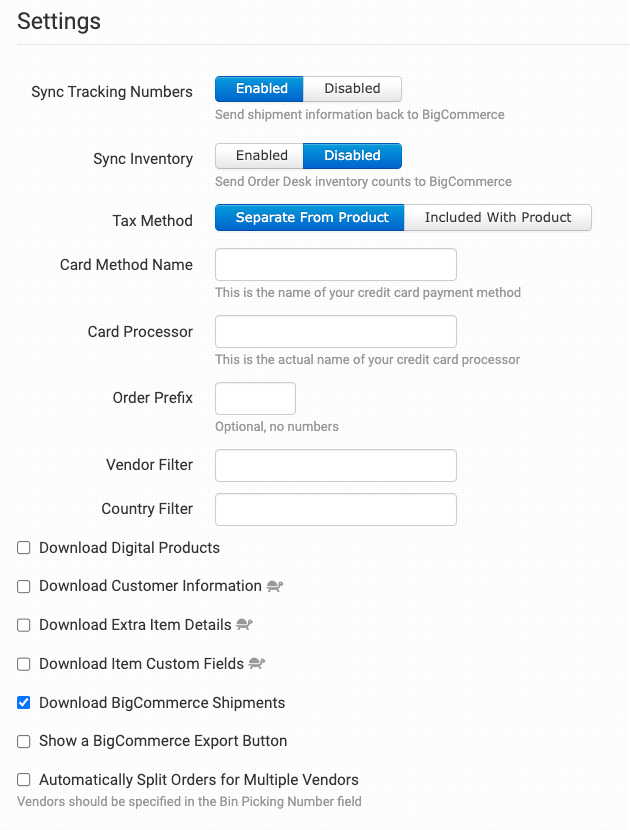Screen dimensions: 630x830
Task: Check Download Digital Products
Action: (x=24, y=548)
